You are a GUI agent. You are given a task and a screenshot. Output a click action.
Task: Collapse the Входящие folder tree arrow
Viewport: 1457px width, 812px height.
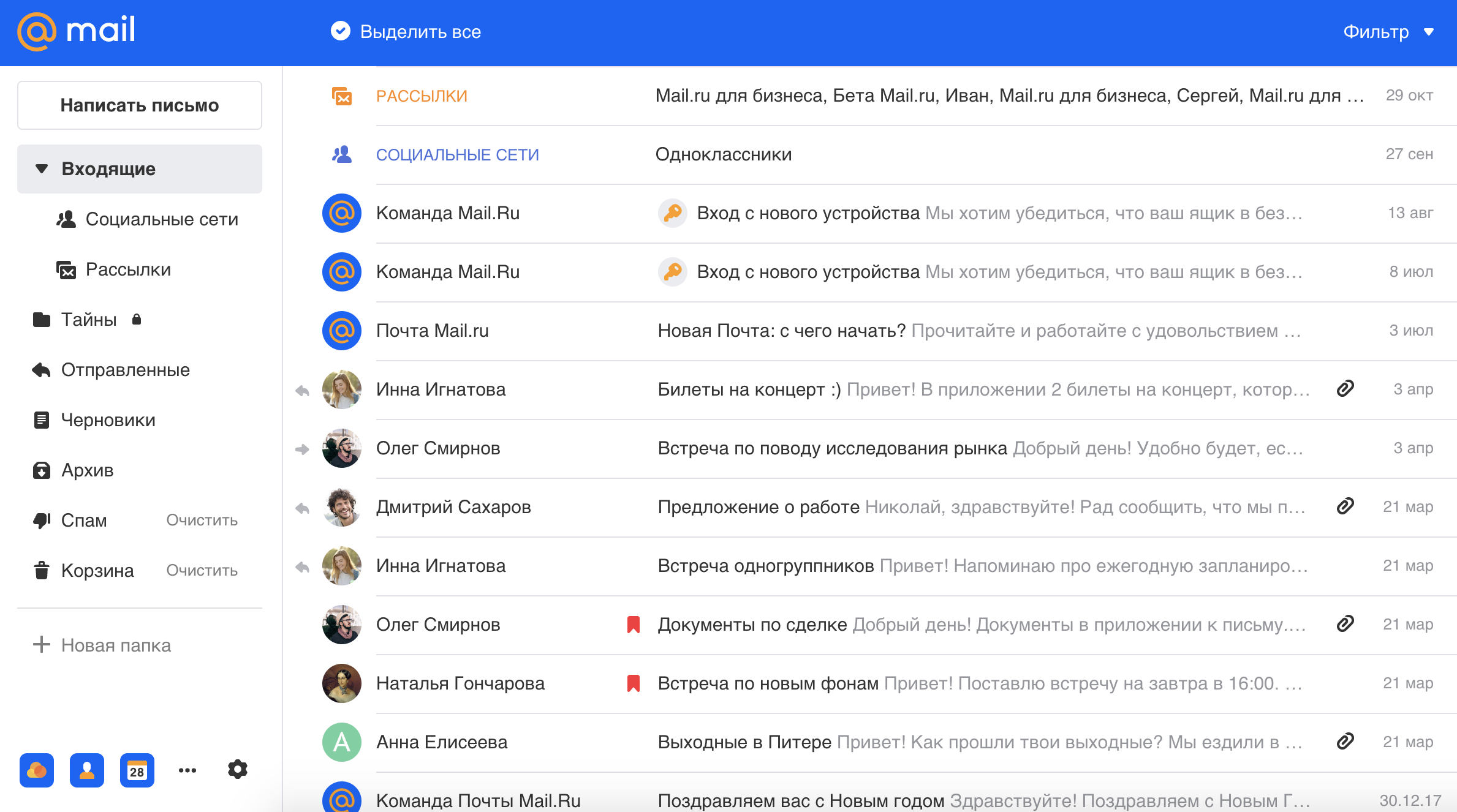pos(42,169)
